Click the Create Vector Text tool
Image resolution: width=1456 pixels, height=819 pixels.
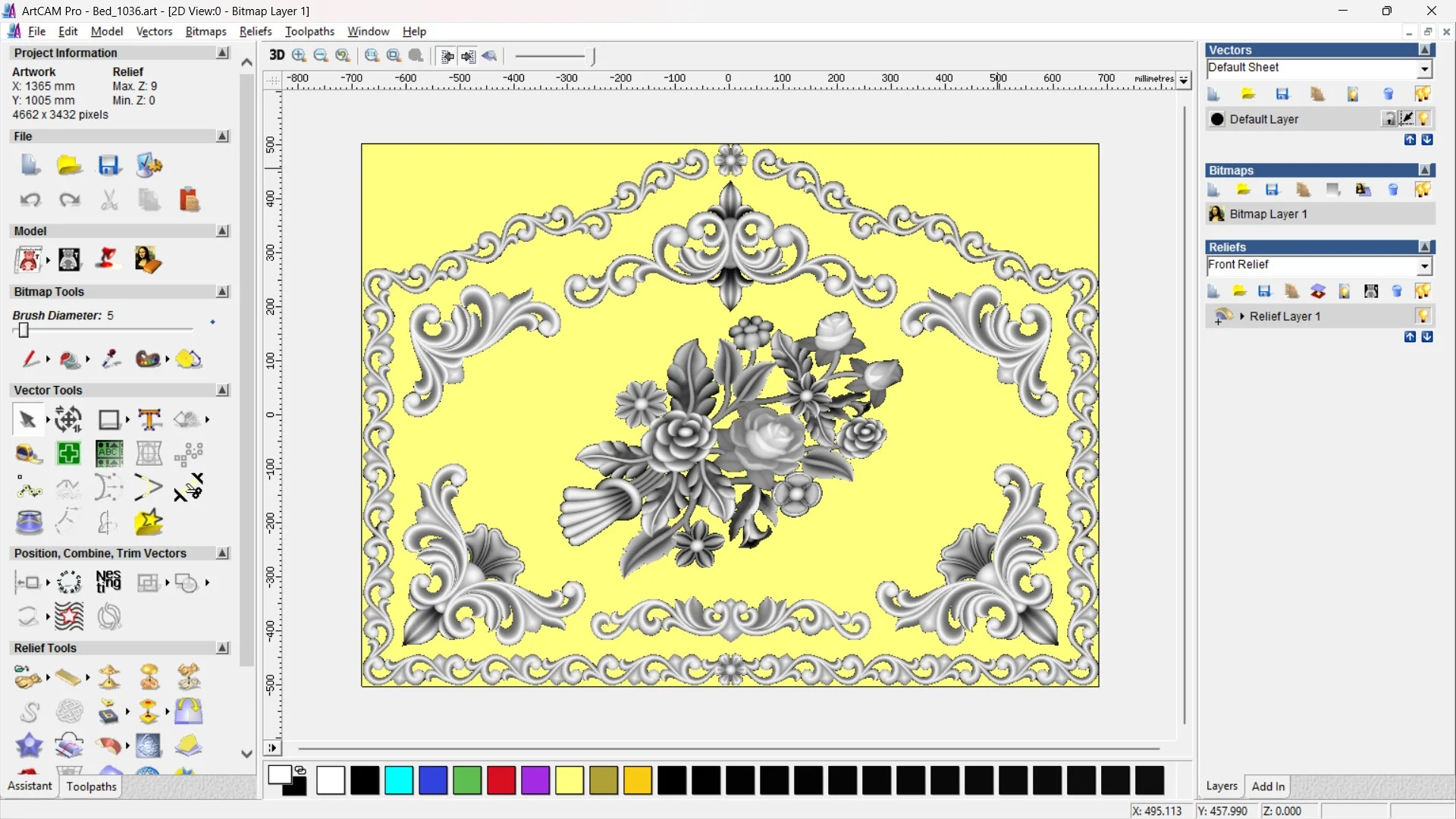[149, 419]
